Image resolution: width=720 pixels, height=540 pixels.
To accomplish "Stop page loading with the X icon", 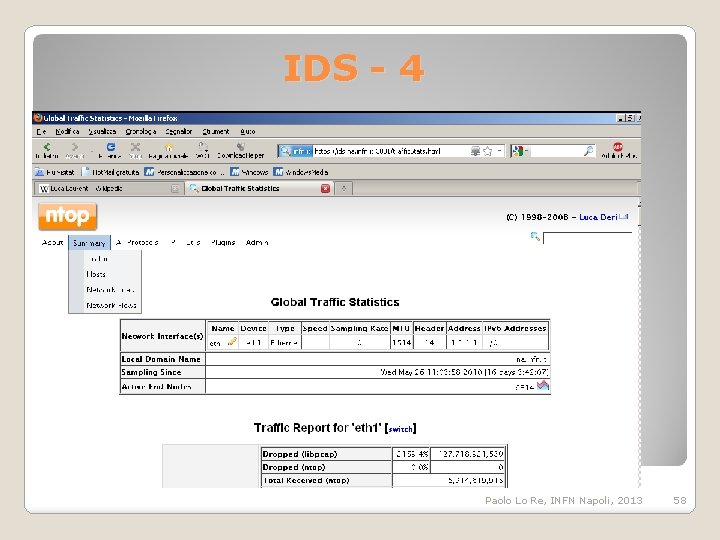I will click(x=135, y=147).
